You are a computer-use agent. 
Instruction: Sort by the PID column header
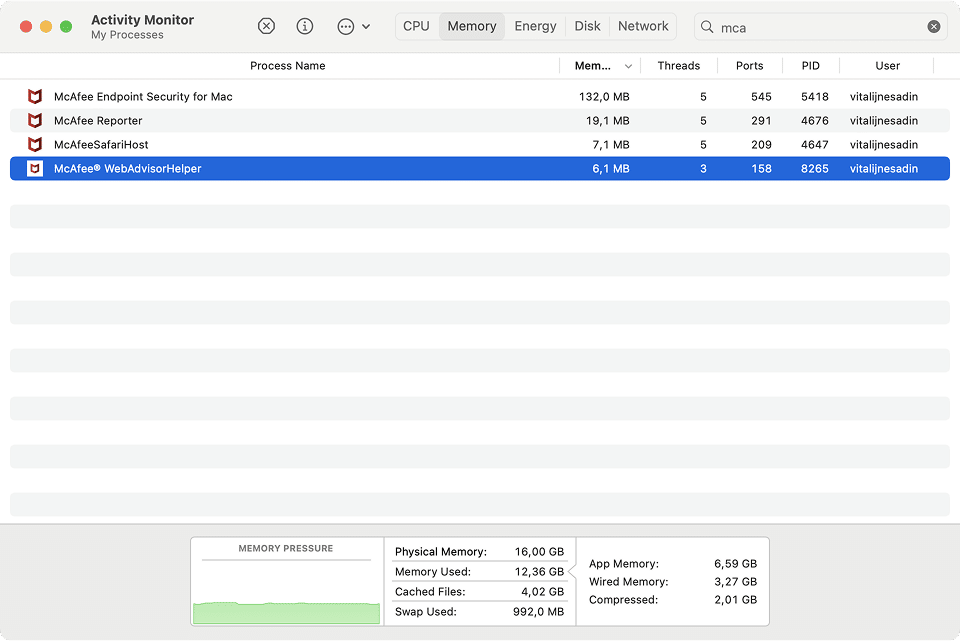pos(811,66)
